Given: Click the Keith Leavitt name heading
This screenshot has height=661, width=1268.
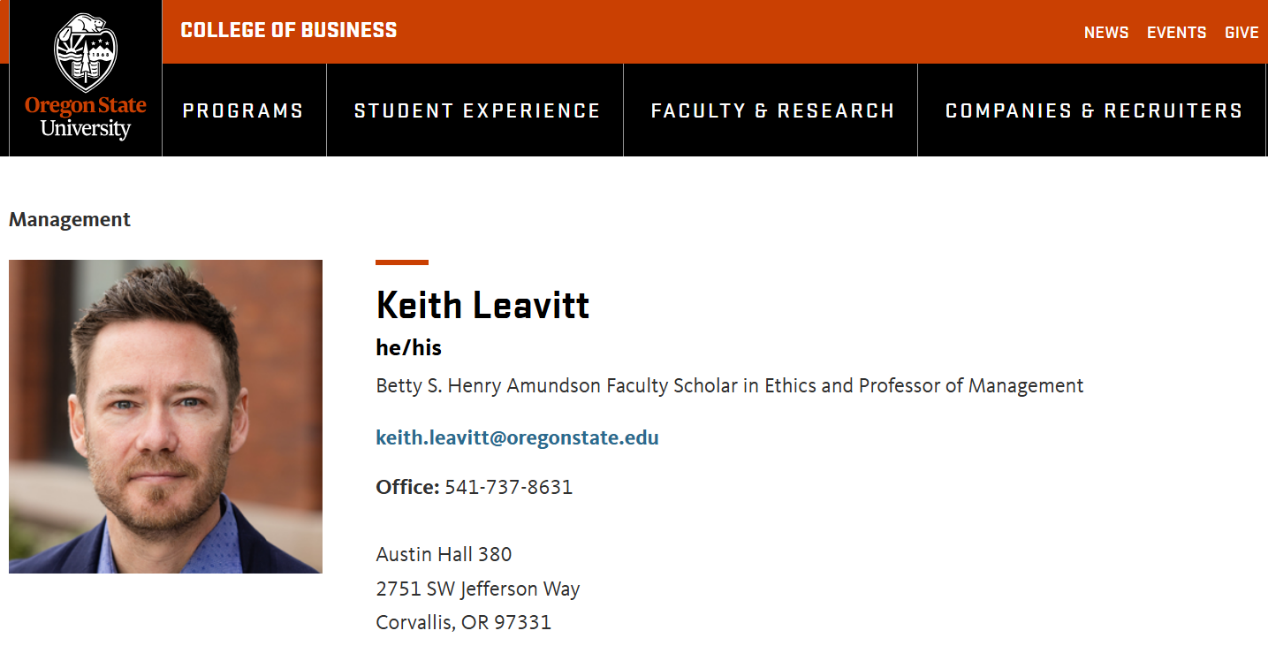Looking at the screenshot, I should point(483,305).
